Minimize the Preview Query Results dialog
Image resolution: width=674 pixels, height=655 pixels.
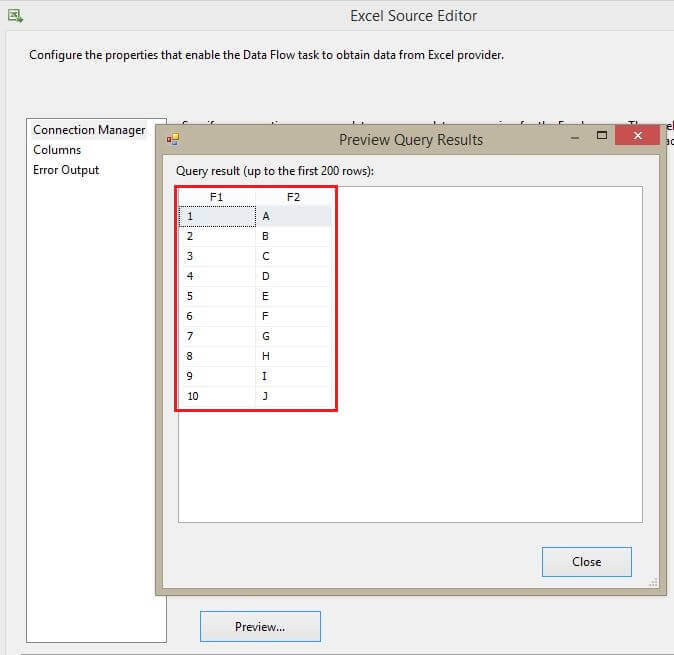coord(575,138)
